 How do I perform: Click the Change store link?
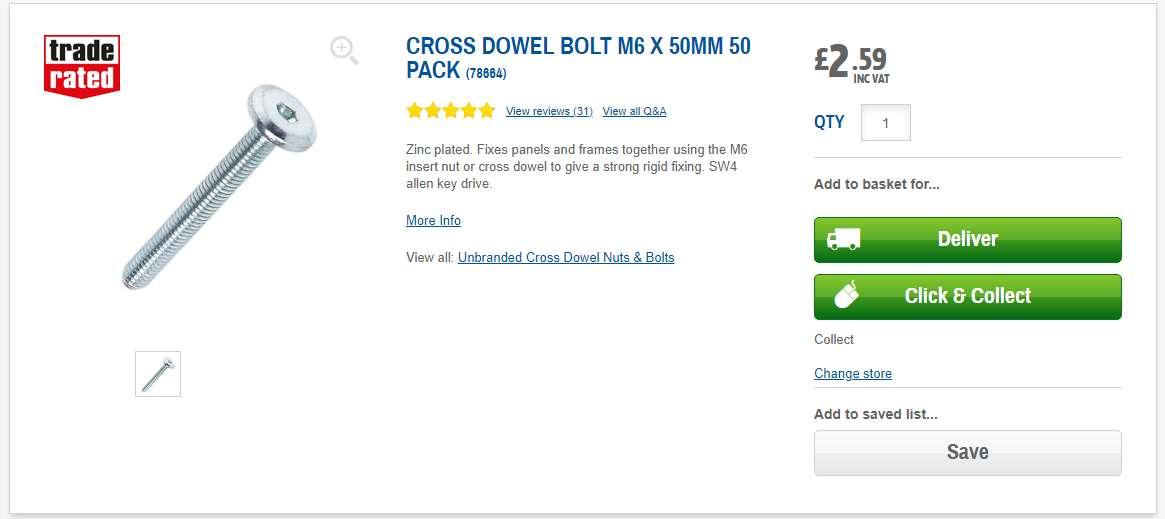point(852,373)
